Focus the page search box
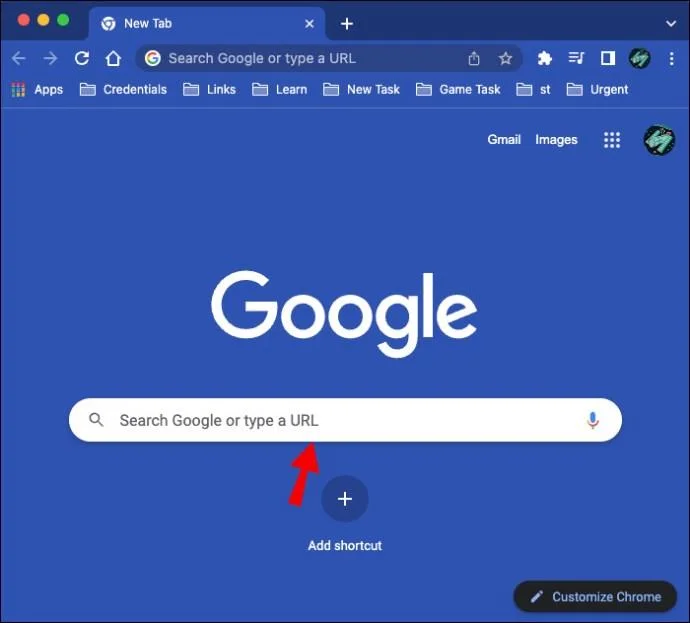 pos(345,420)
